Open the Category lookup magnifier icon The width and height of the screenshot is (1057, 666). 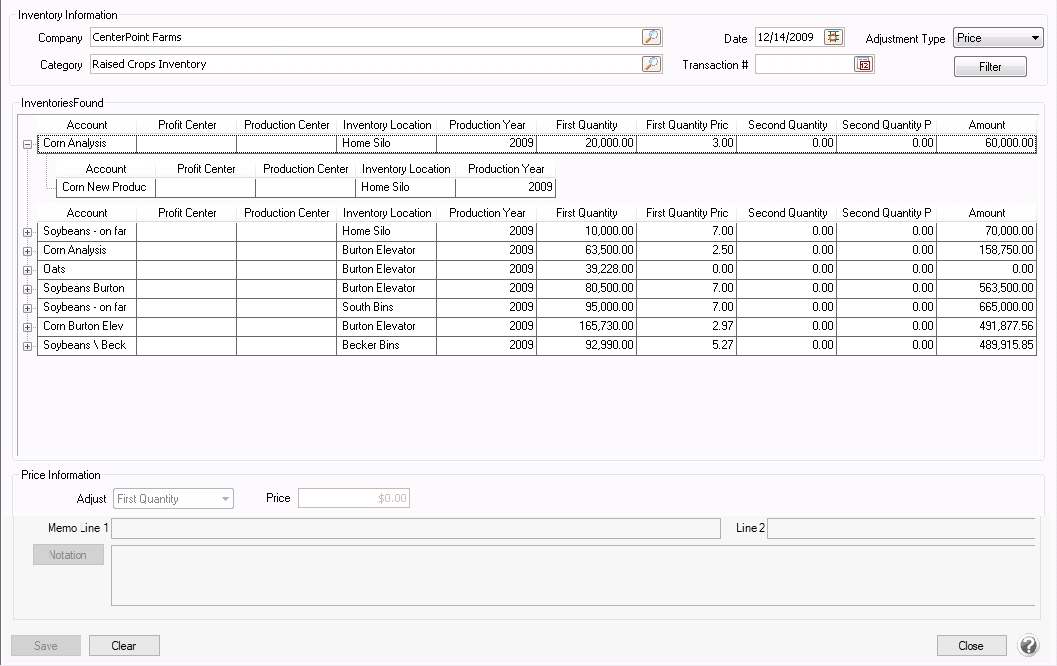pos(651,64)
